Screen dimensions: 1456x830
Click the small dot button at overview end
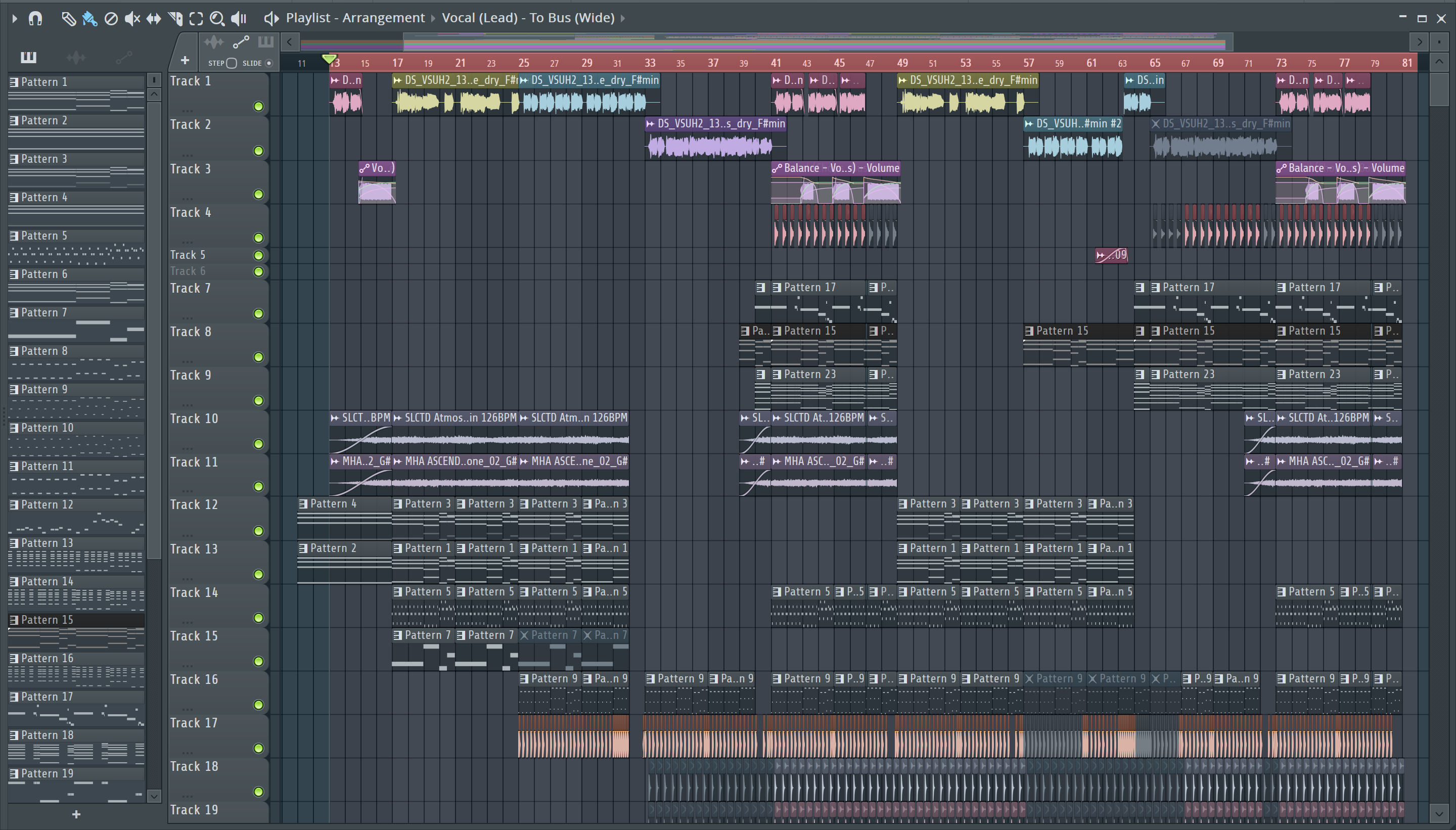pyautogui.click(x=1439, y=41)
